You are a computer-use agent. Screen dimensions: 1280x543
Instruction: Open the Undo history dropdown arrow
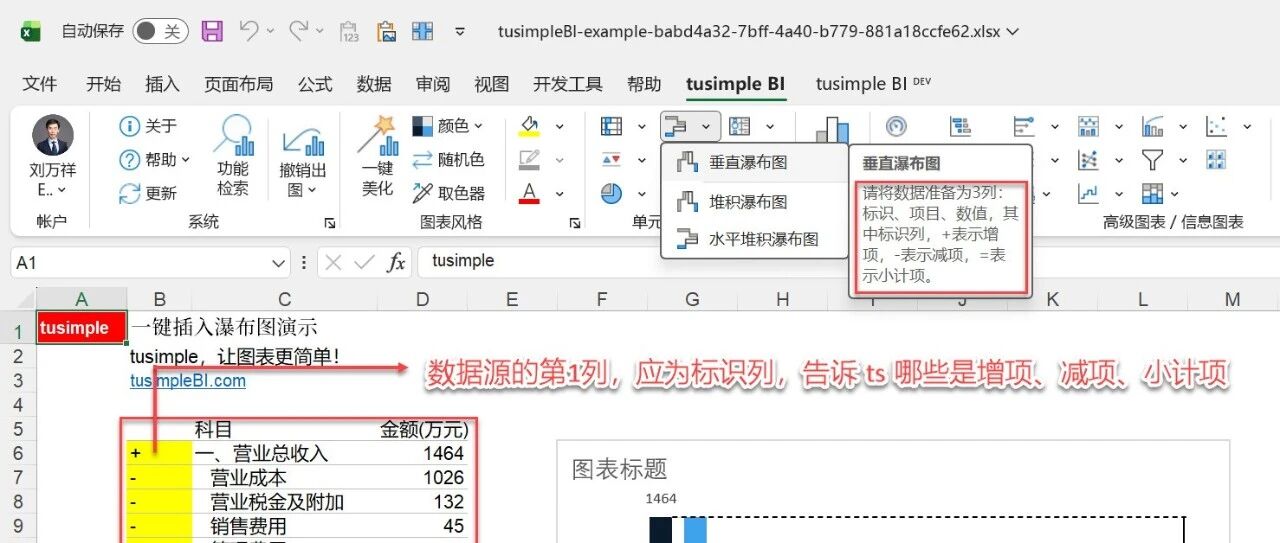coord(272,32)
